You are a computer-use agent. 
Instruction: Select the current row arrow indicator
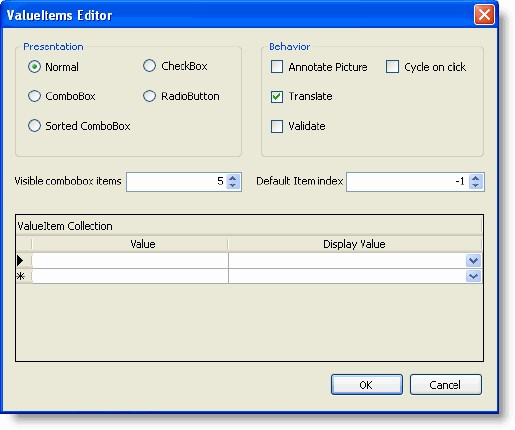tap(20, 260)
